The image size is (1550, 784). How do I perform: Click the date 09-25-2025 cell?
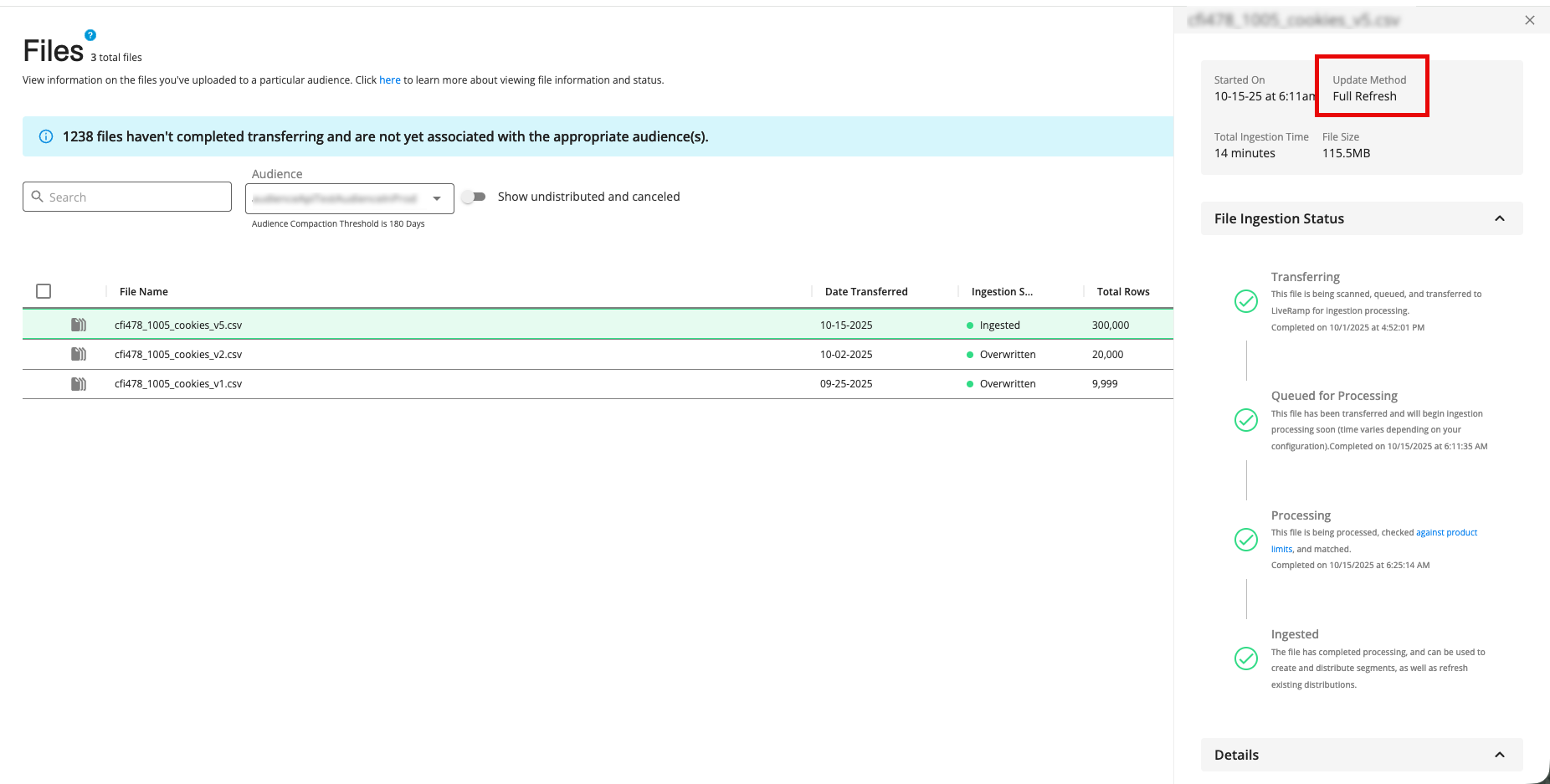tap(846, 383)
